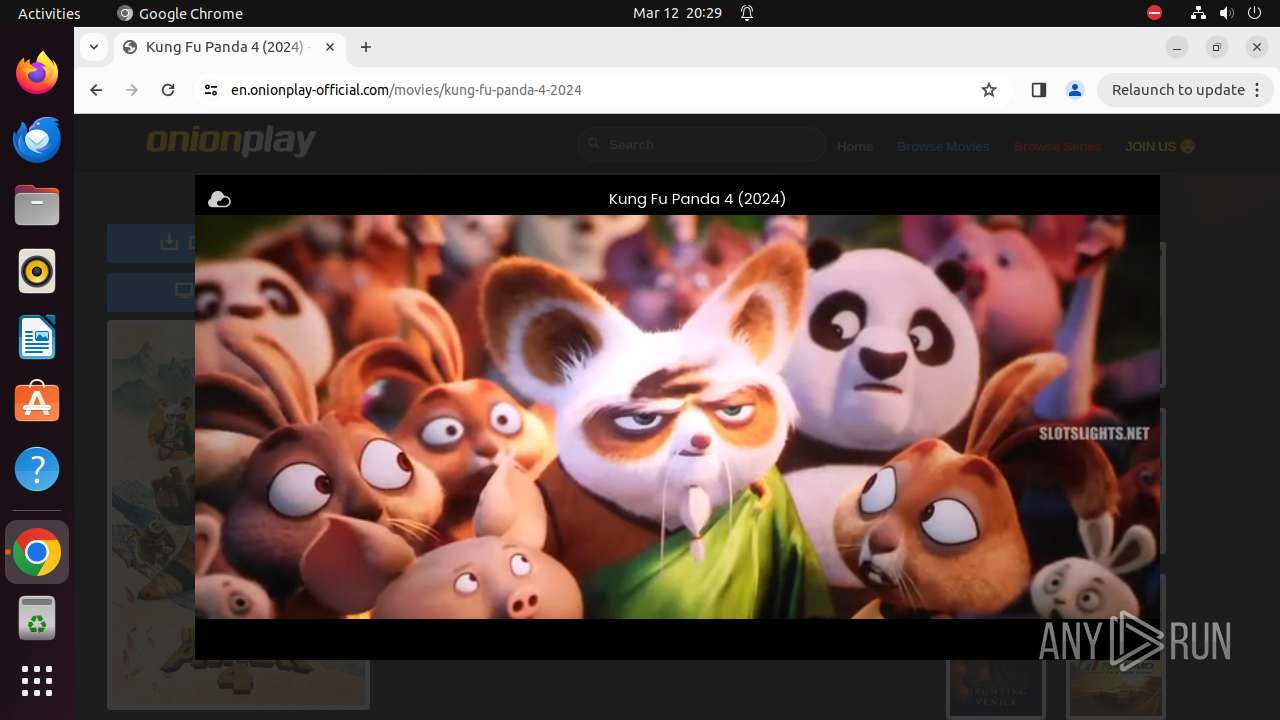This screenshot has height=720, width=1280.
Task: Expand the tab search dropdown
Action: point(93,47)
